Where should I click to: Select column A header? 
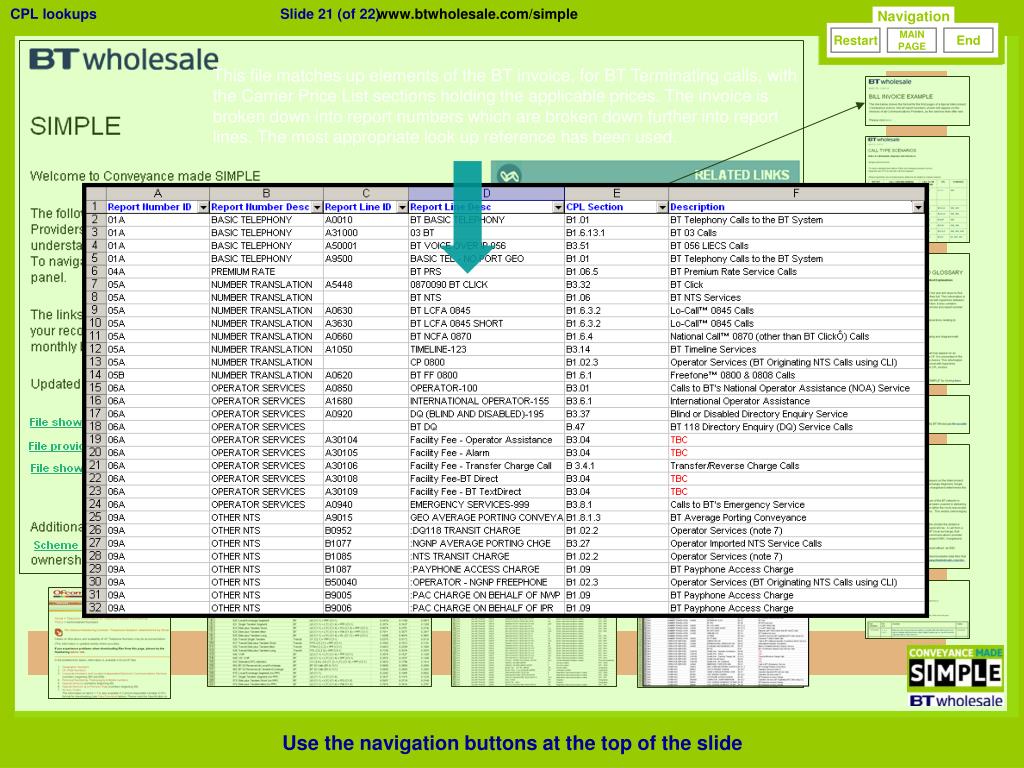click(157, 193)
